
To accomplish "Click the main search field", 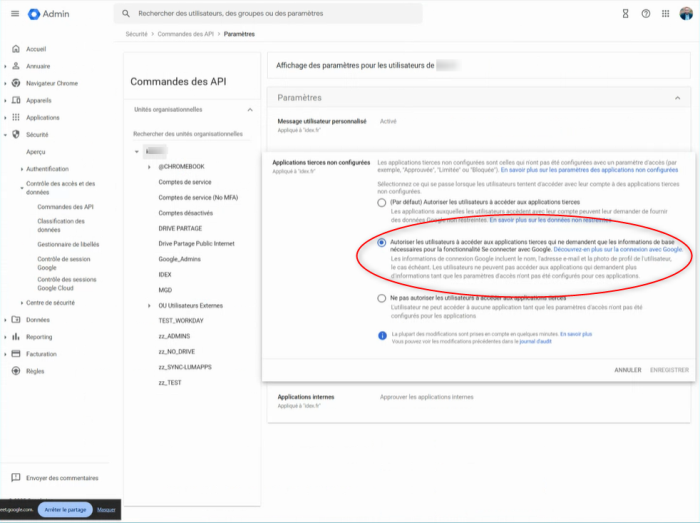I will (270, 14).
